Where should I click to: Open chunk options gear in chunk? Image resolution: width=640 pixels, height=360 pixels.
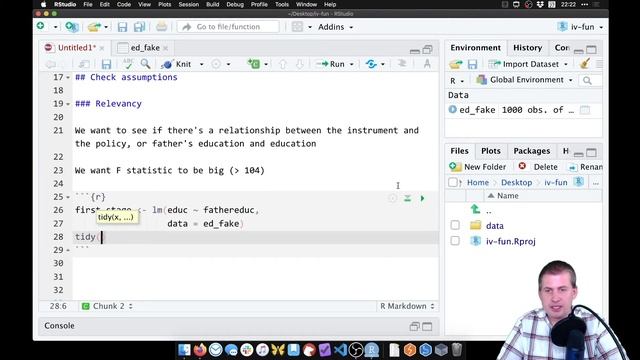point(393,198)
